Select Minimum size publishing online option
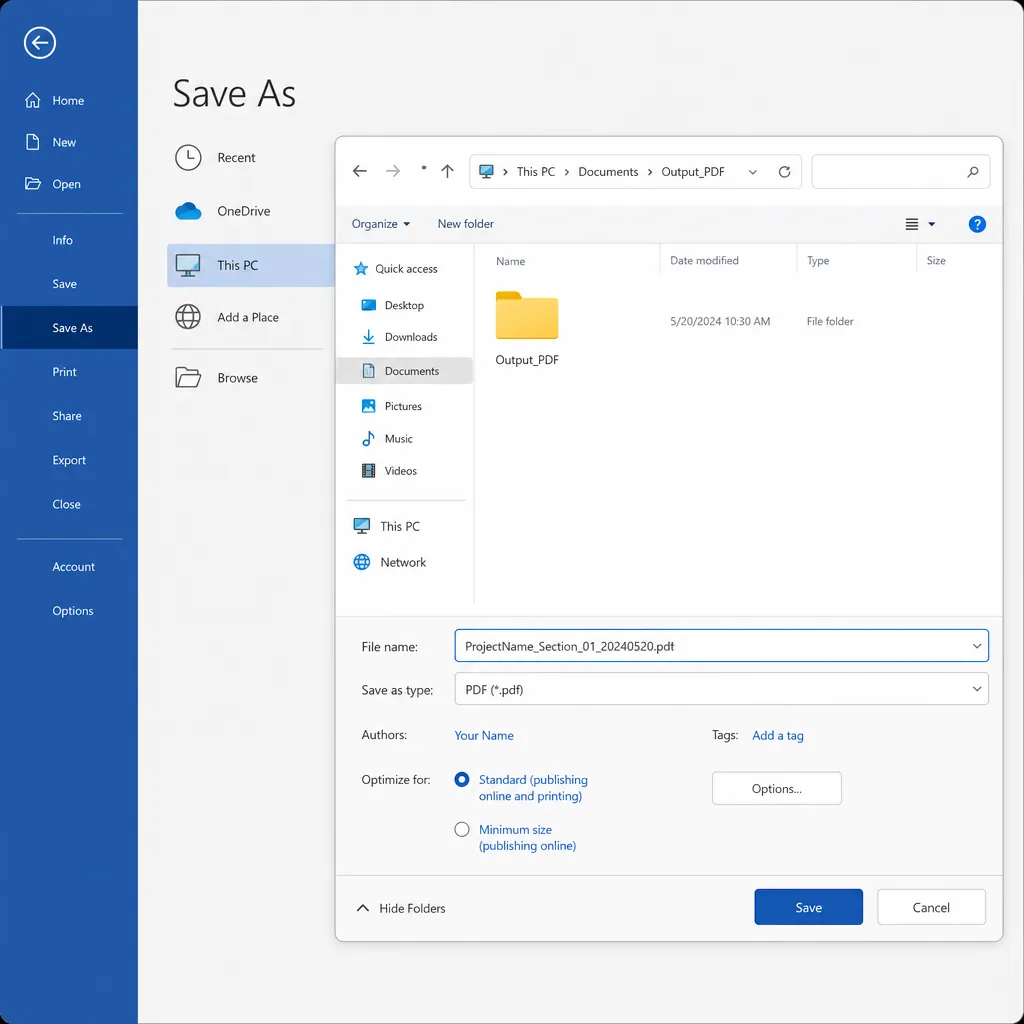This screenshot has height=1024, width=1024. click(x=462, y=829)
